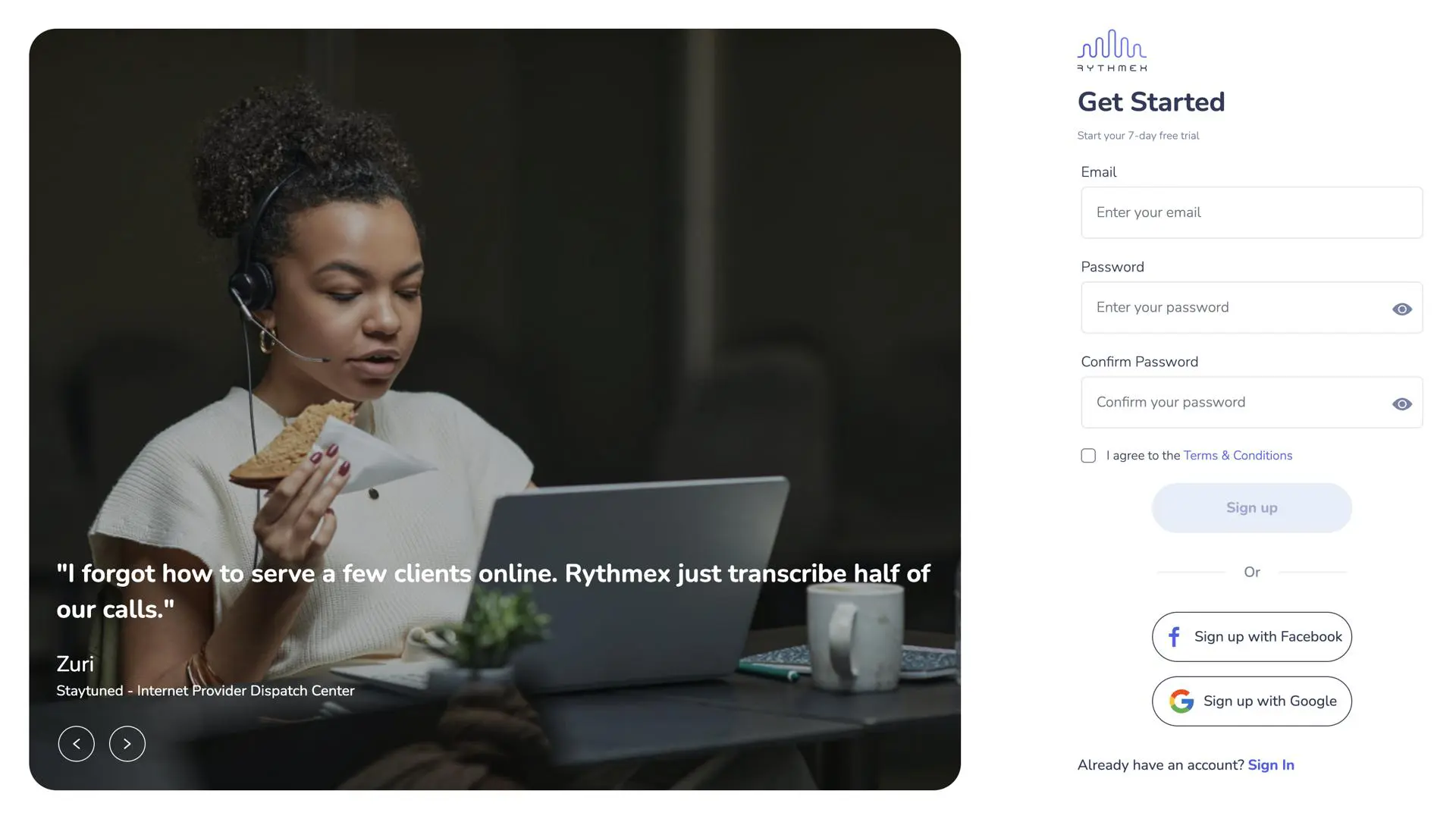Advance to the next testimonial with the right arrow
The height and width of the screenshot is (819, 1456).
(x=127, y=744)
